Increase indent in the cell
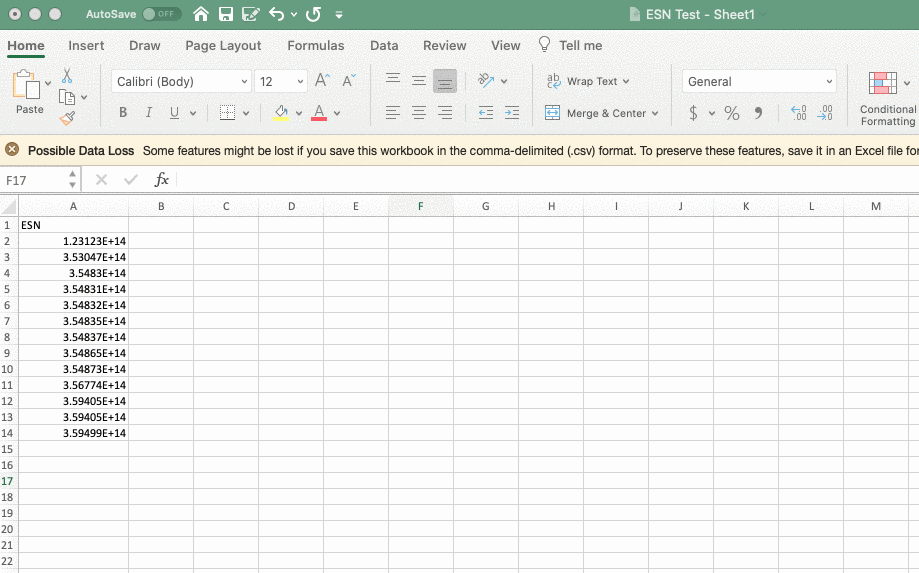The height and width of the screenshot is (573, 919). pos(512,112)
